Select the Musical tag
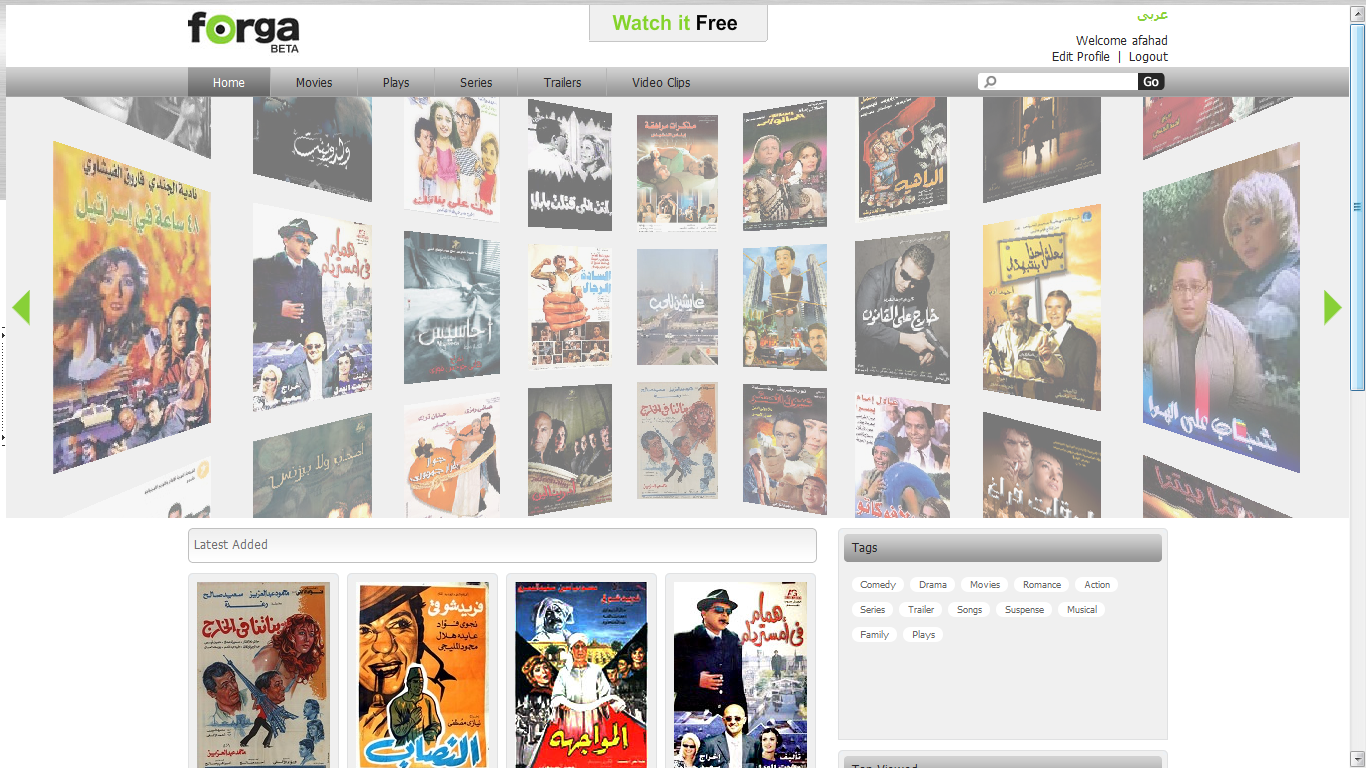The image size is (1366, 768). pos(1082,610)
